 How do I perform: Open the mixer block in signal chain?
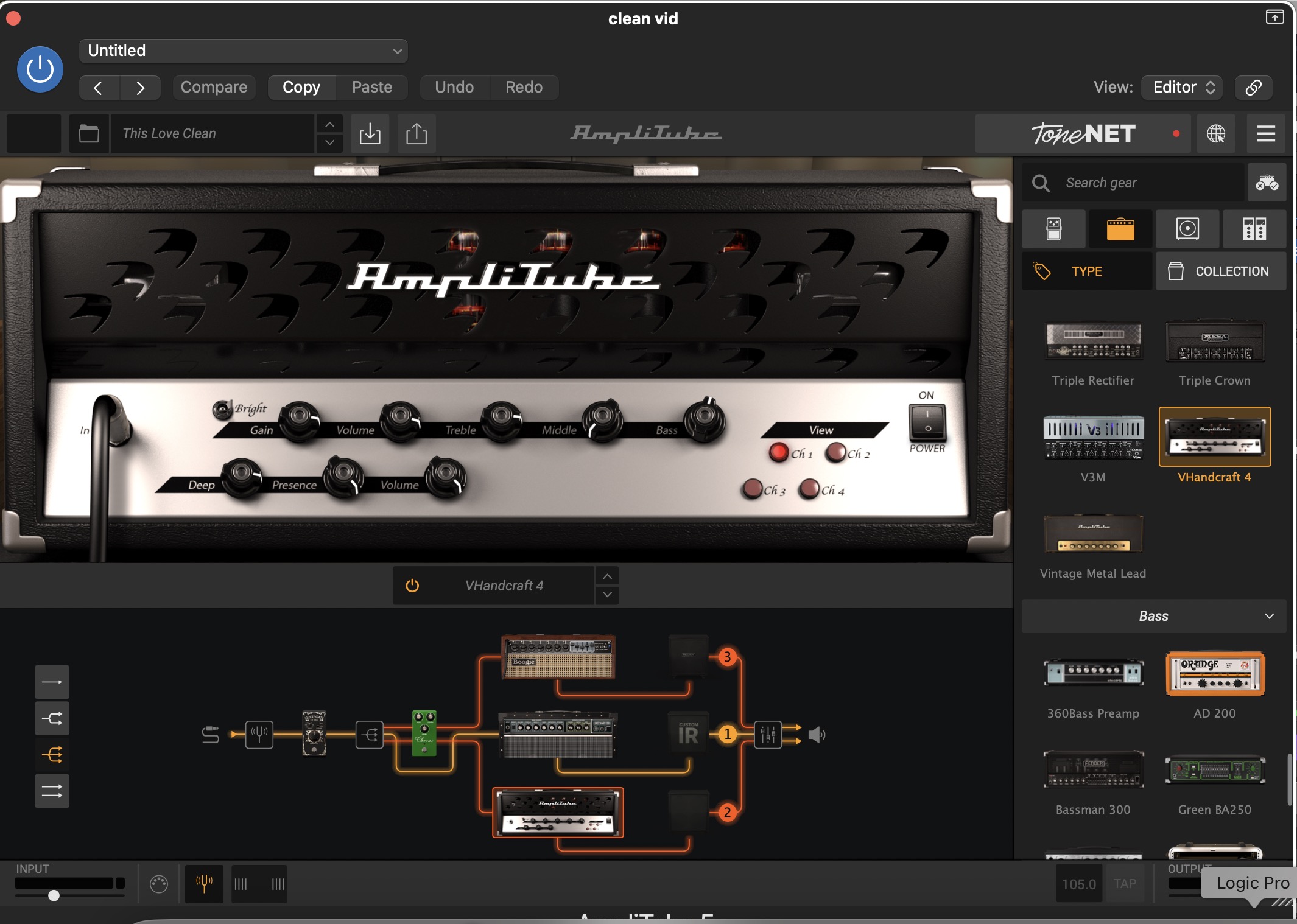768,735
